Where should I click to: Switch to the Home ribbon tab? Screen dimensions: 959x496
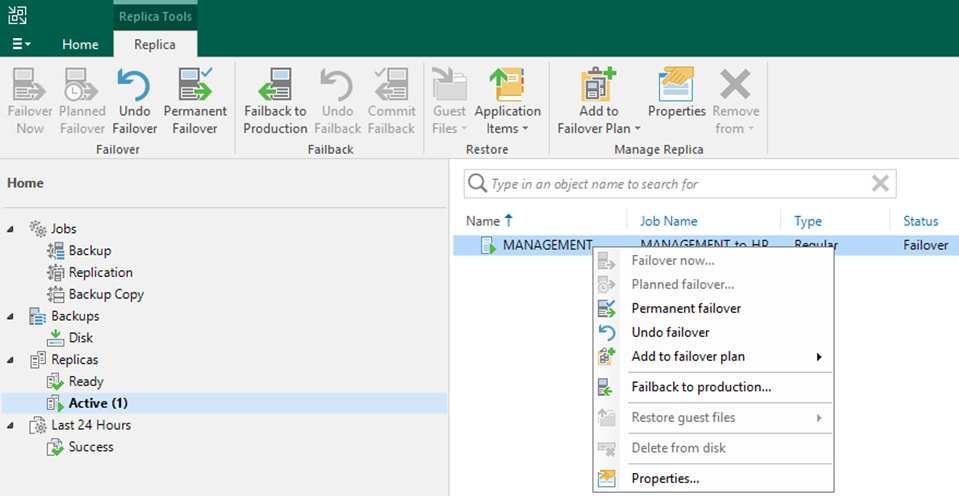pos(80,45)
